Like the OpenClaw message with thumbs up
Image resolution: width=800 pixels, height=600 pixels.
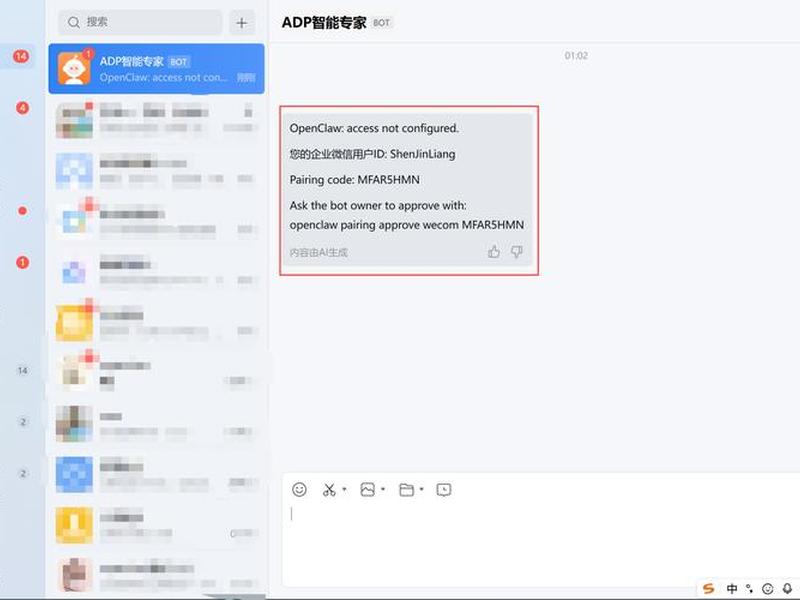(x=493, y=252)
